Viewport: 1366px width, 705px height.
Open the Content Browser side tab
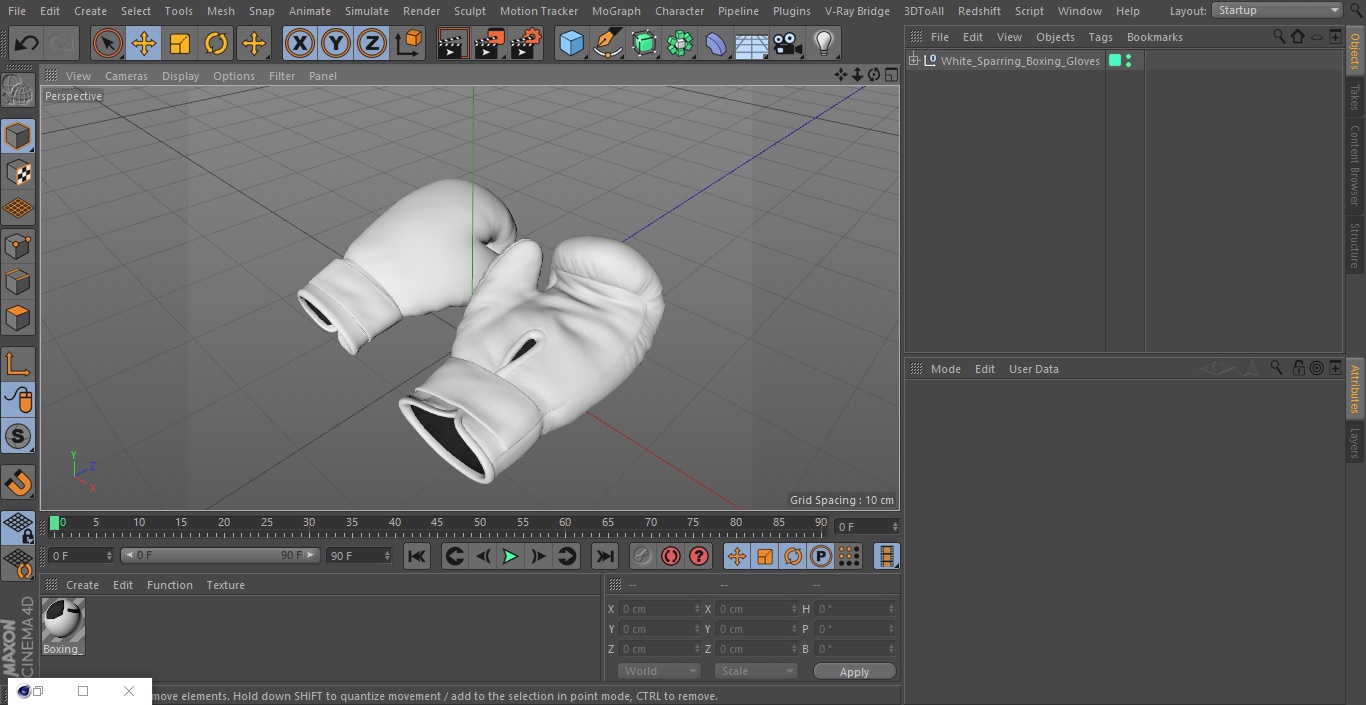coord(1355,165)
